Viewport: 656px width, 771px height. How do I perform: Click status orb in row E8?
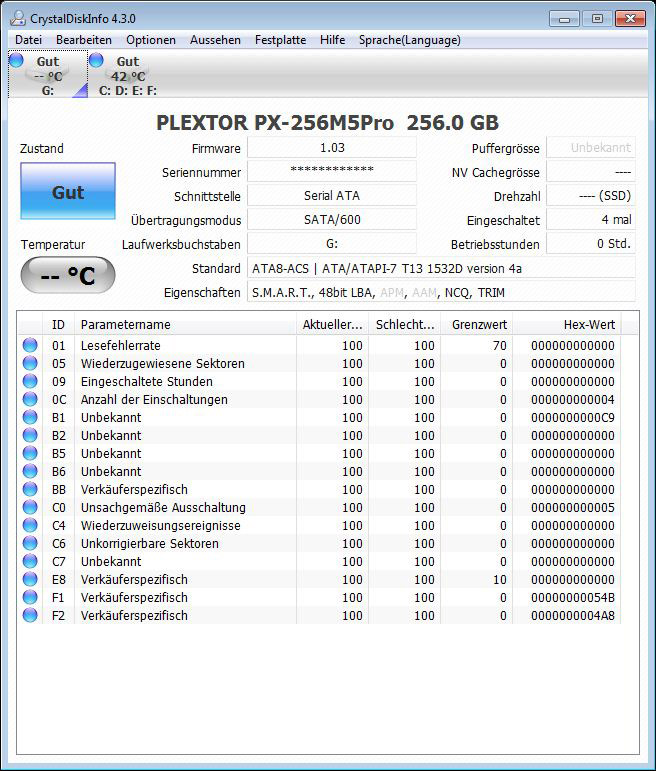pos(30,579)
